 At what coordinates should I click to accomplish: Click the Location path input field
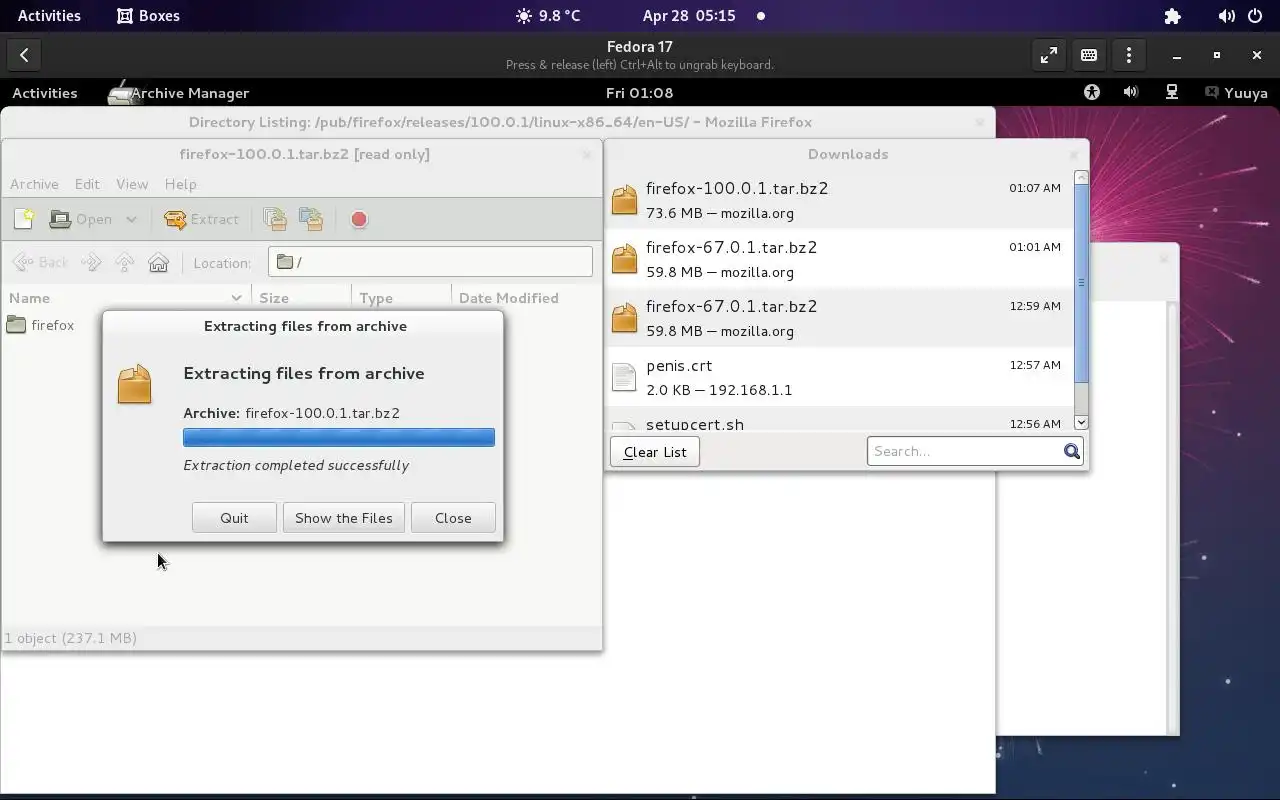point(430,262)
